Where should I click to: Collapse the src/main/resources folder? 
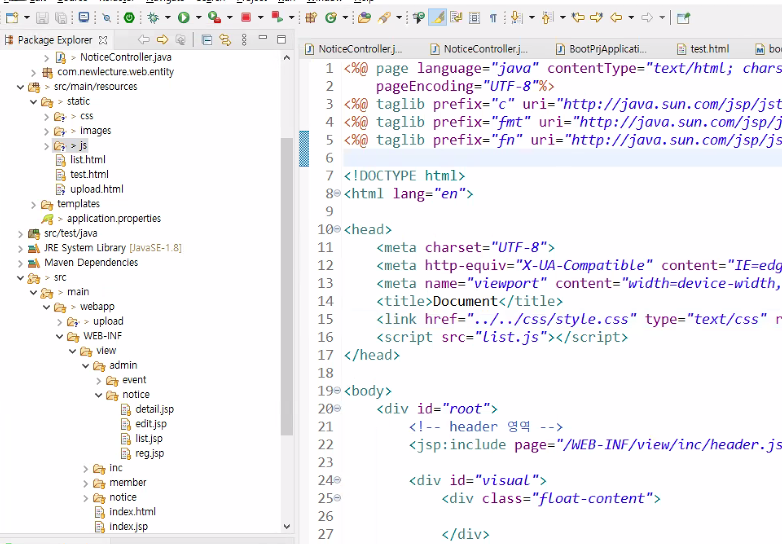[20, 87]
